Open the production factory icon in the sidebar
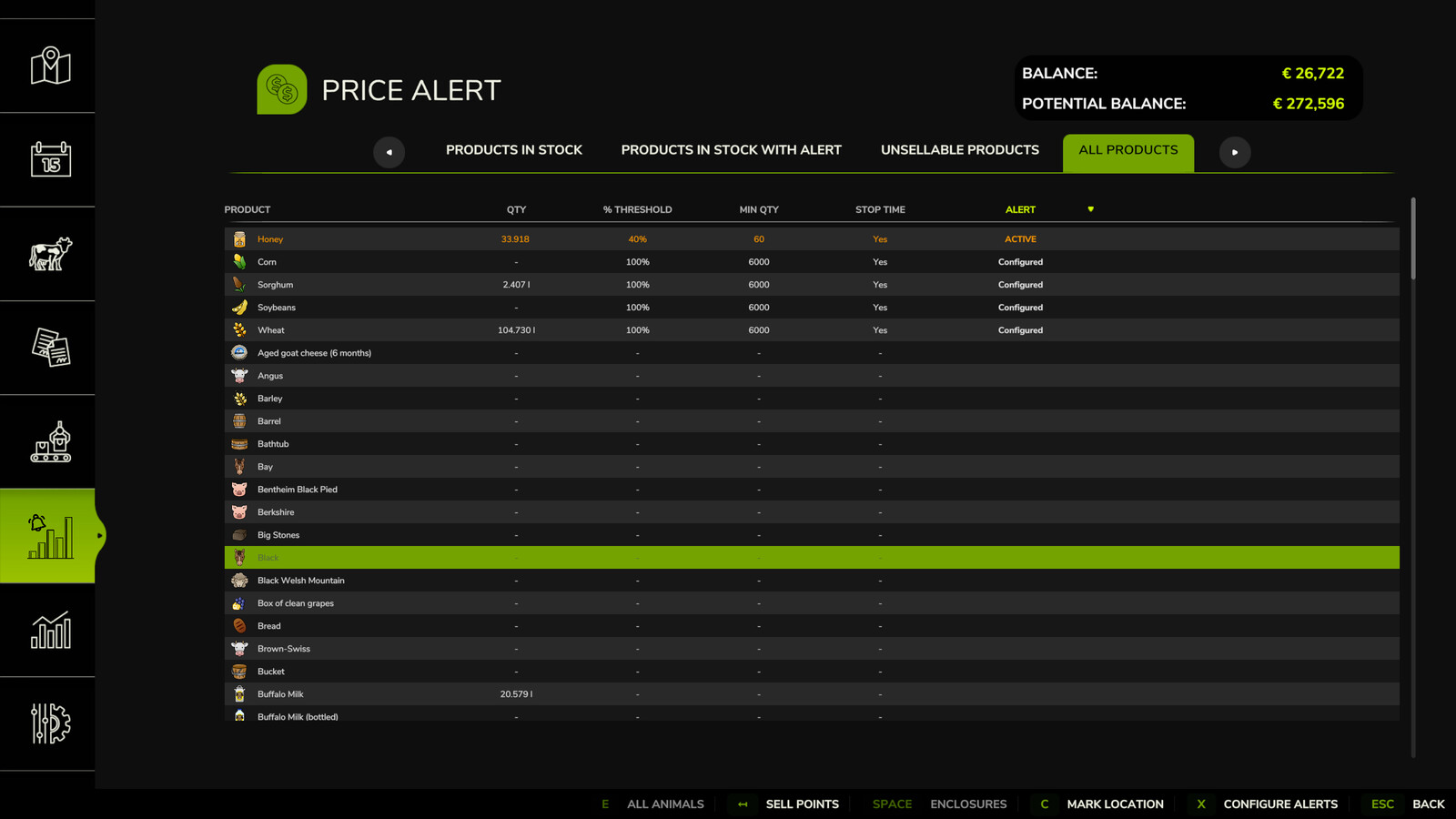1456x819 pixels. tap(50, 441)
